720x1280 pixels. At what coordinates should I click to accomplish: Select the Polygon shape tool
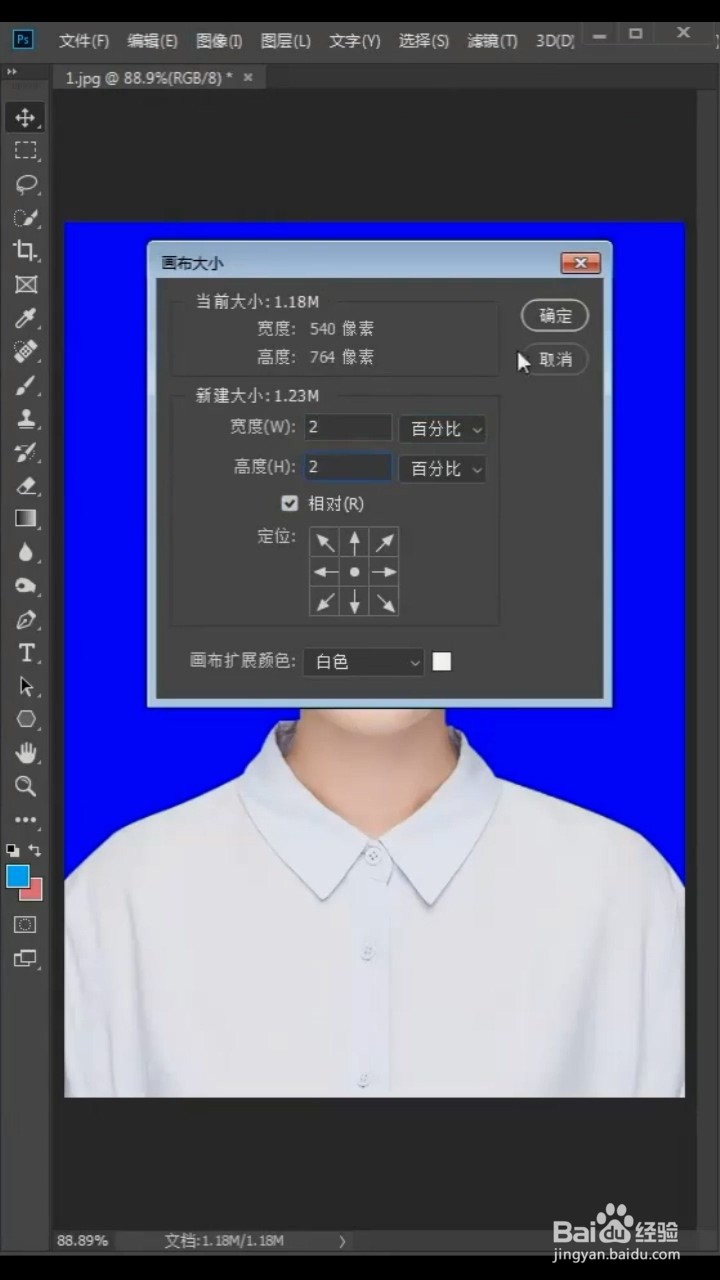click(x=25, y=720)
